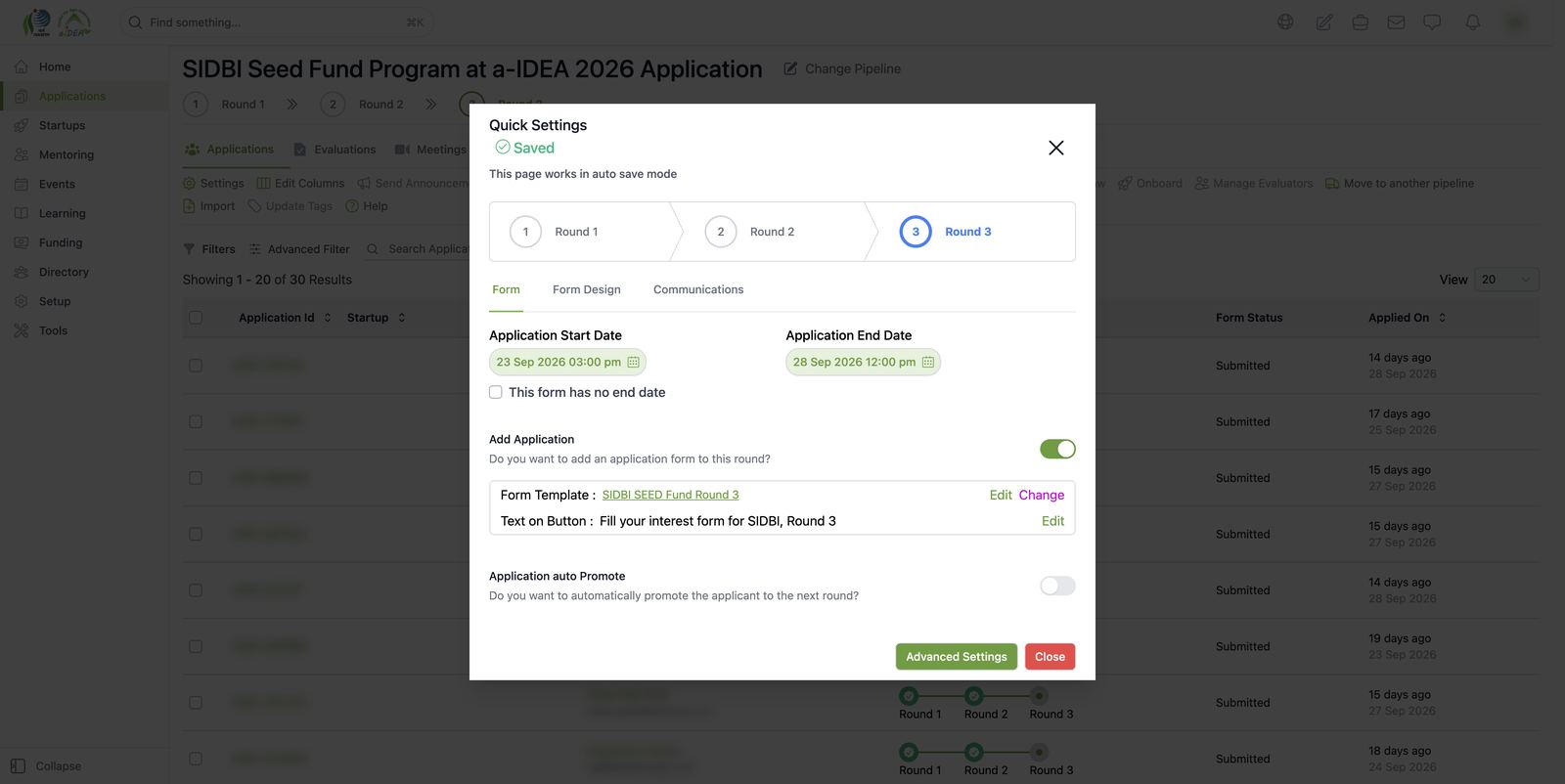Viewport: 1565px width, 784px height.
Task: Open Startups from the sidebar icon
Action: pos(21,125)
